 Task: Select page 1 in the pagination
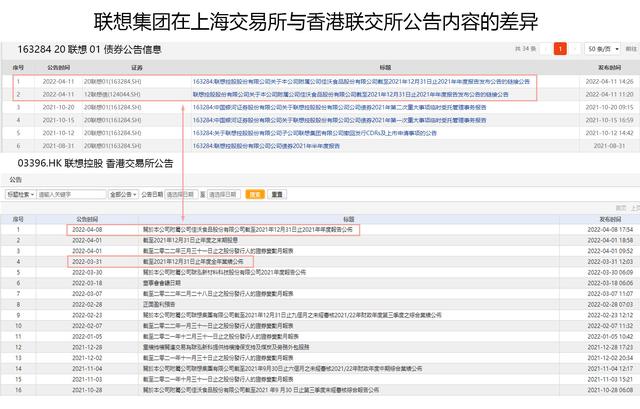point(560,49)
